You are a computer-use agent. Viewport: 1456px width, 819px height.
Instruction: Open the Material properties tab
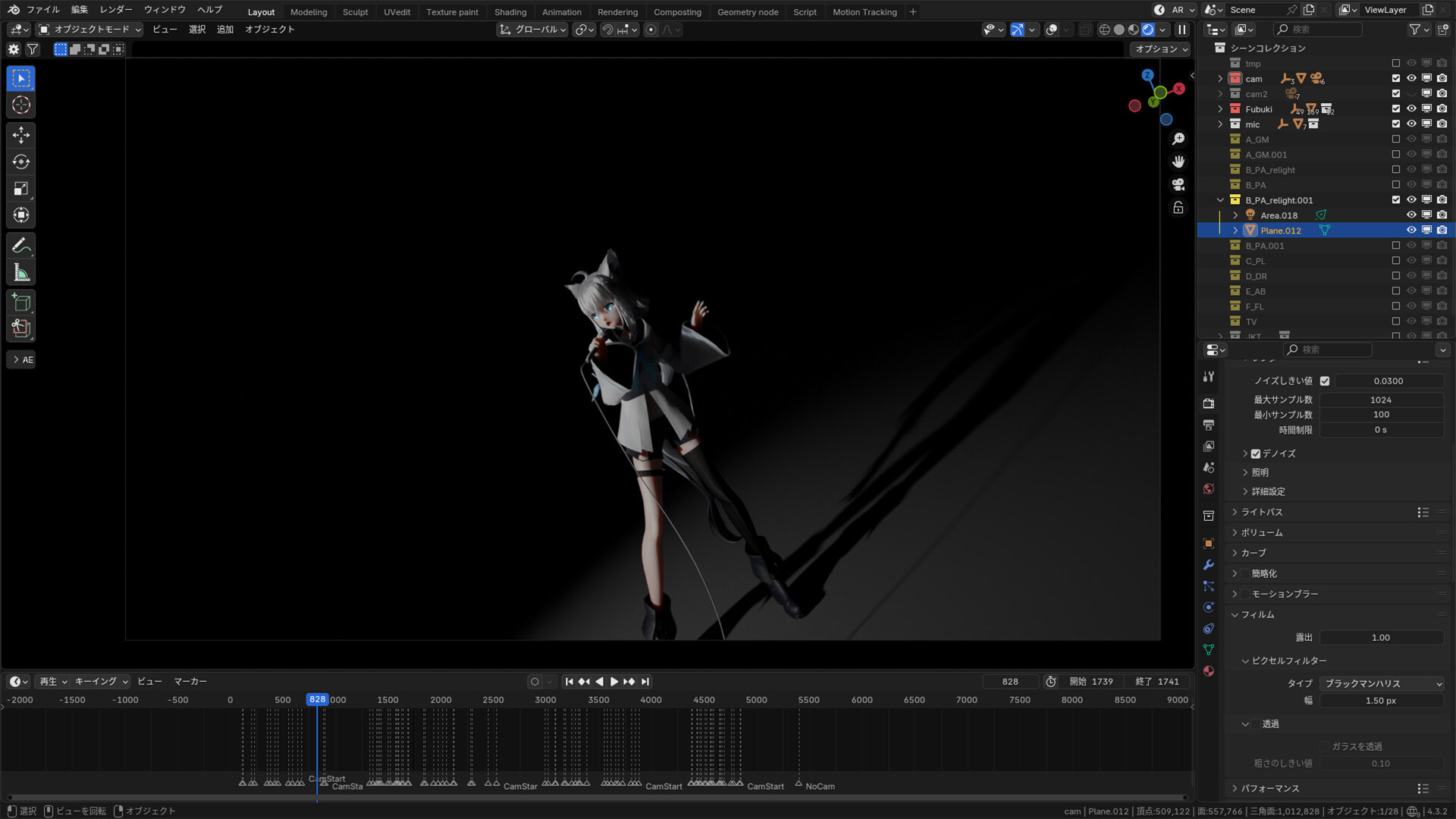[x=1209, y=671]
